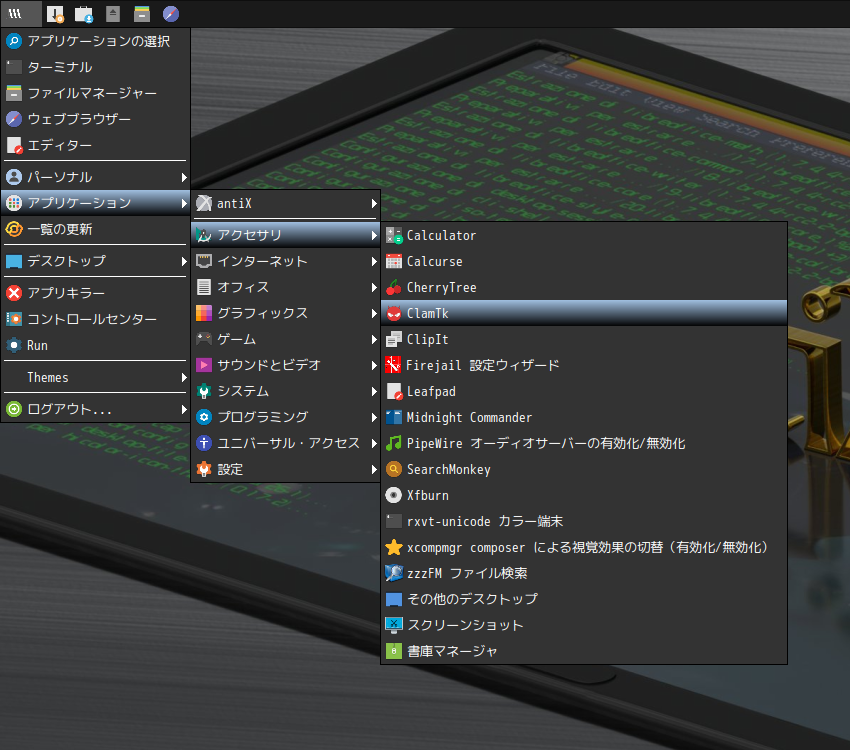The height and width of the screenshot is (750, 850).
Task: Open the ユニバーサル・アクセス category
Action: pos(286,443)
